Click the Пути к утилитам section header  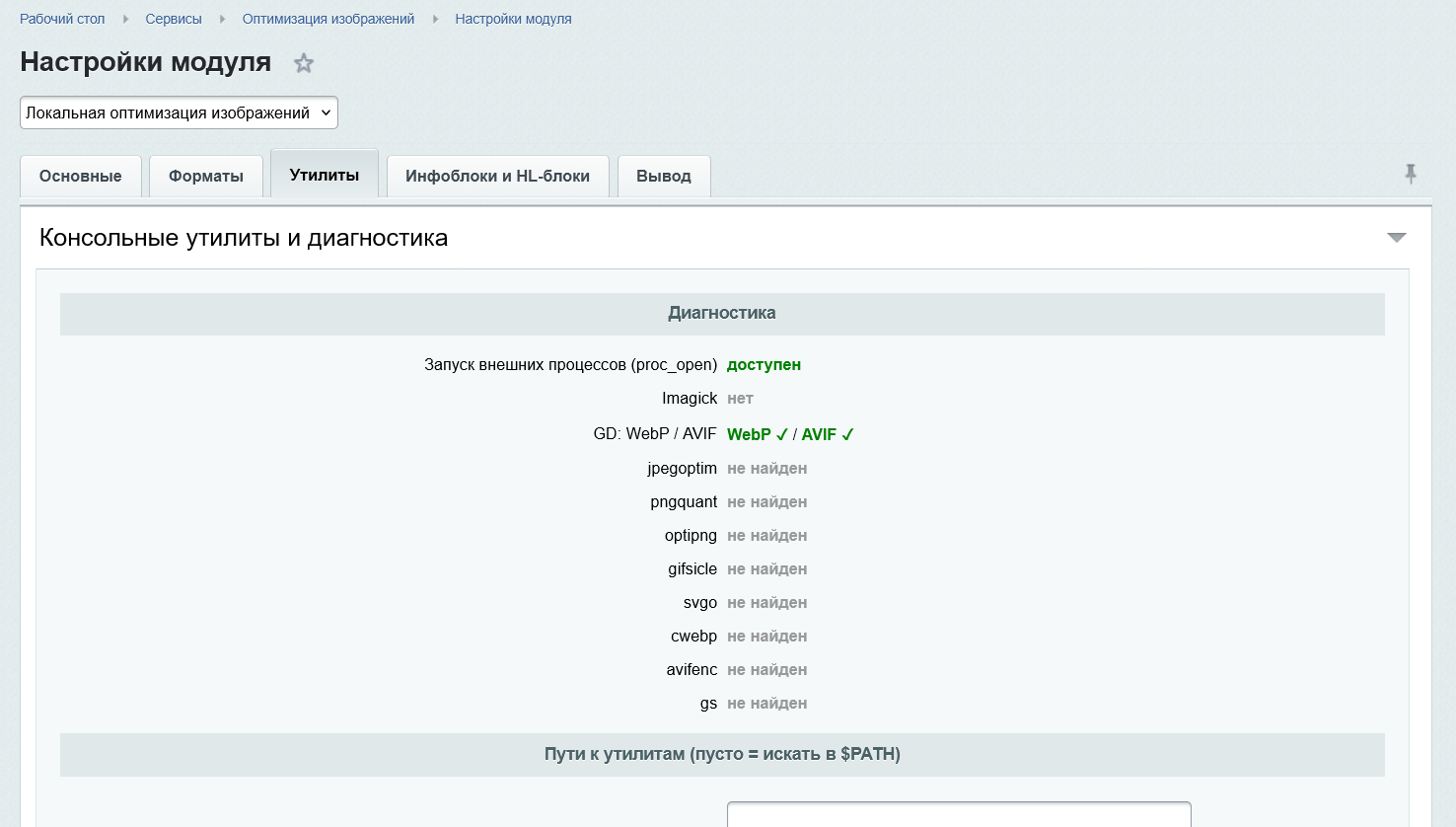[x=722, y=754]
